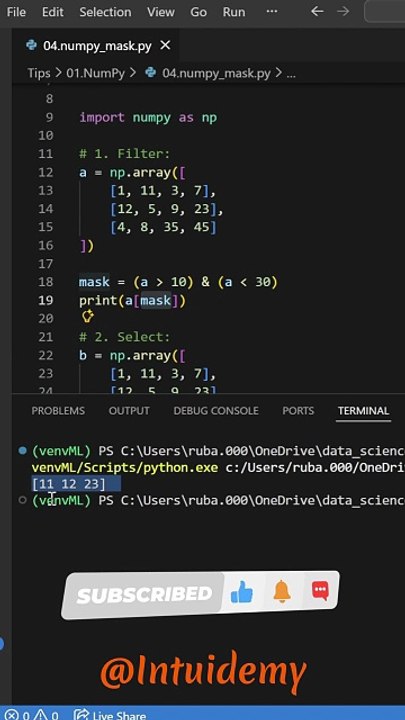The image size is (405, 720).
Task: Open the Edit menu
Action: coord(52,11)
